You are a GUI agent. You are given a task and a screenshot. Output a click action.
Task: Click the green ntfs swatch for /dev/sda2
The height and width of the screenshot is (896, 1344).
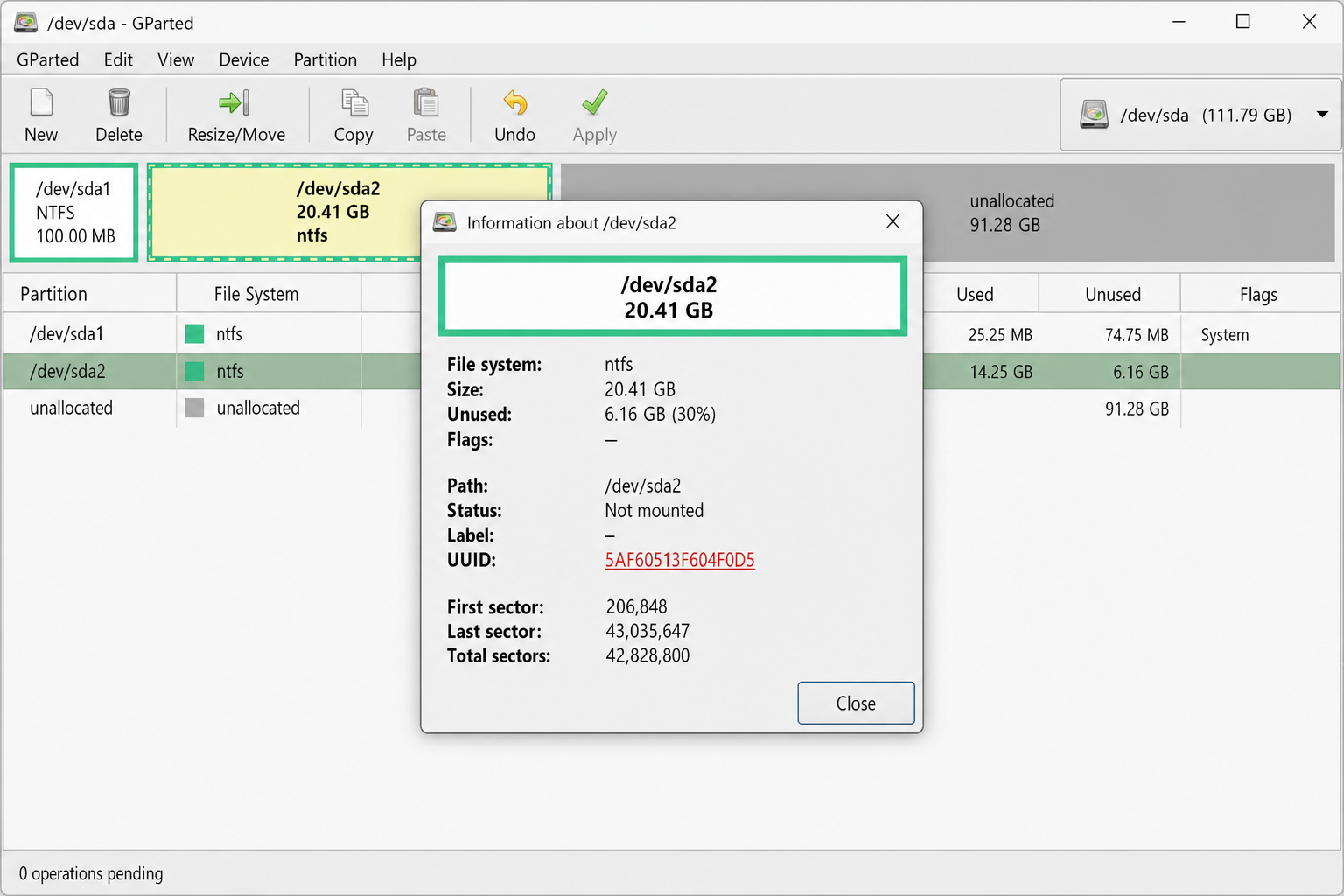[x=194, y=371]
